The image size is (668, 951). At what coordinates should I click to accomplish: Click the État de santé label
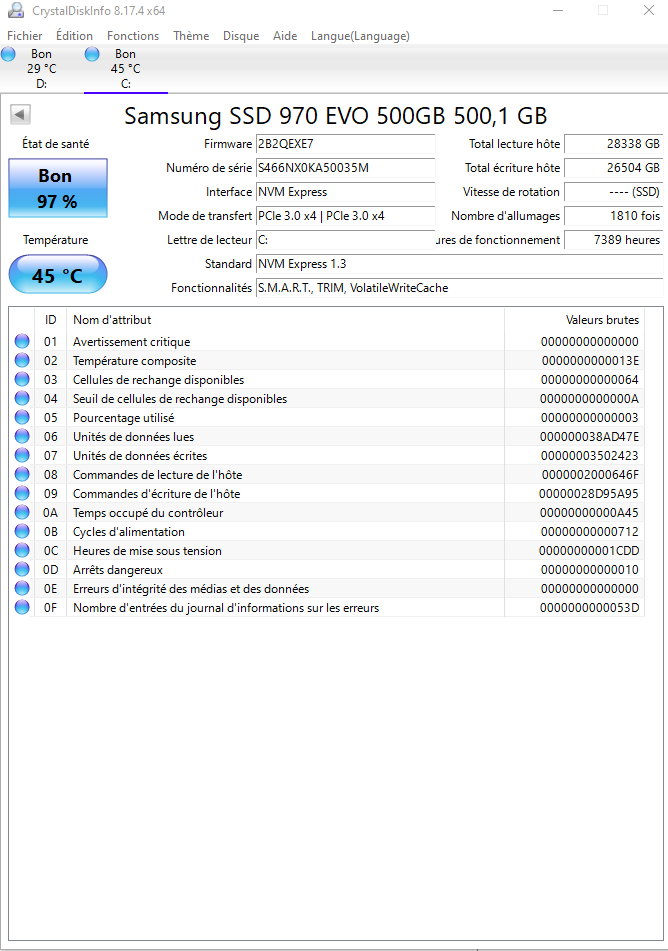56,144
